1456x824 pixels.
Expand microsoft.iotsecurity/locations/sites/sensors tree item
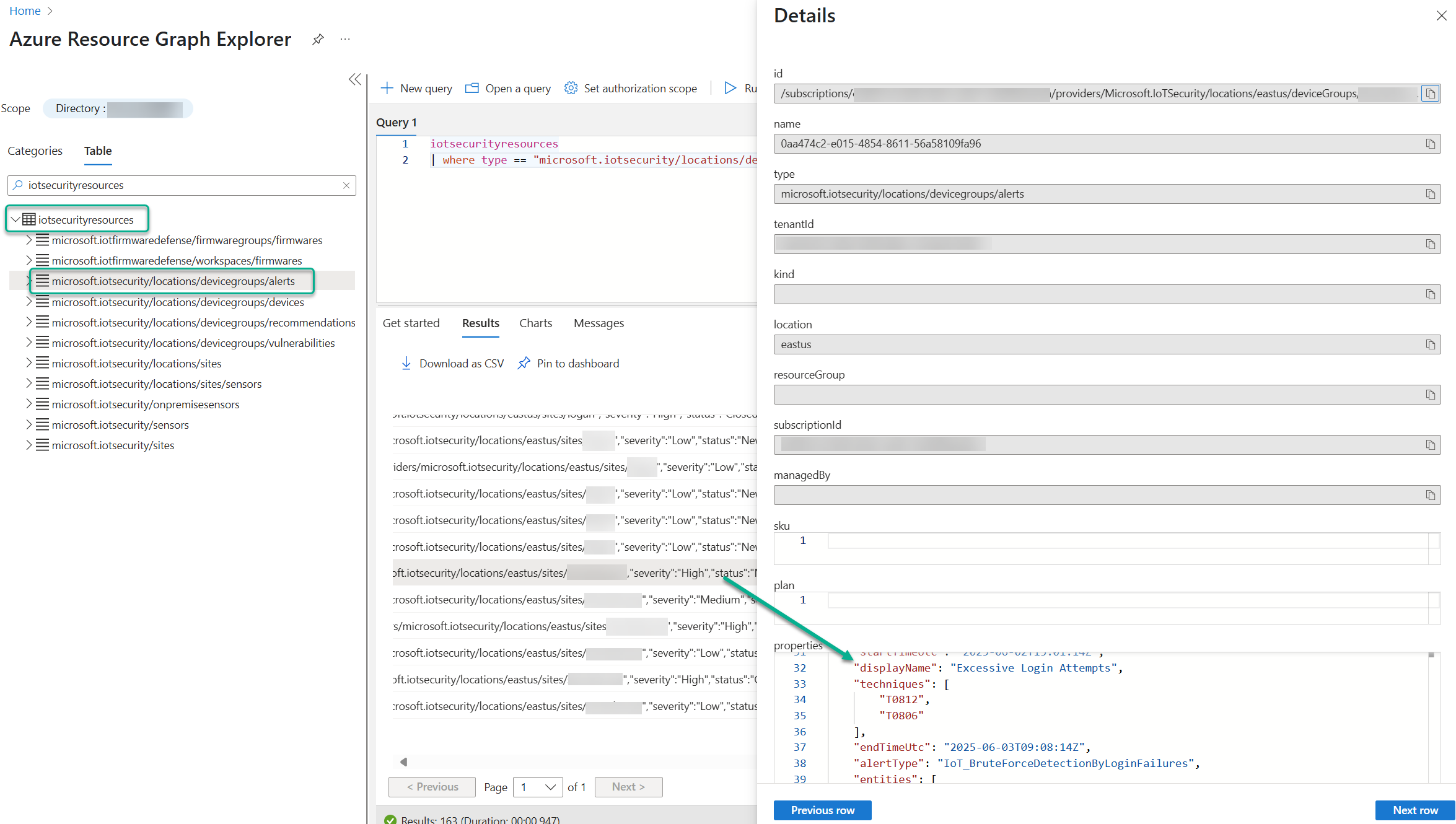tap(29, 384)
